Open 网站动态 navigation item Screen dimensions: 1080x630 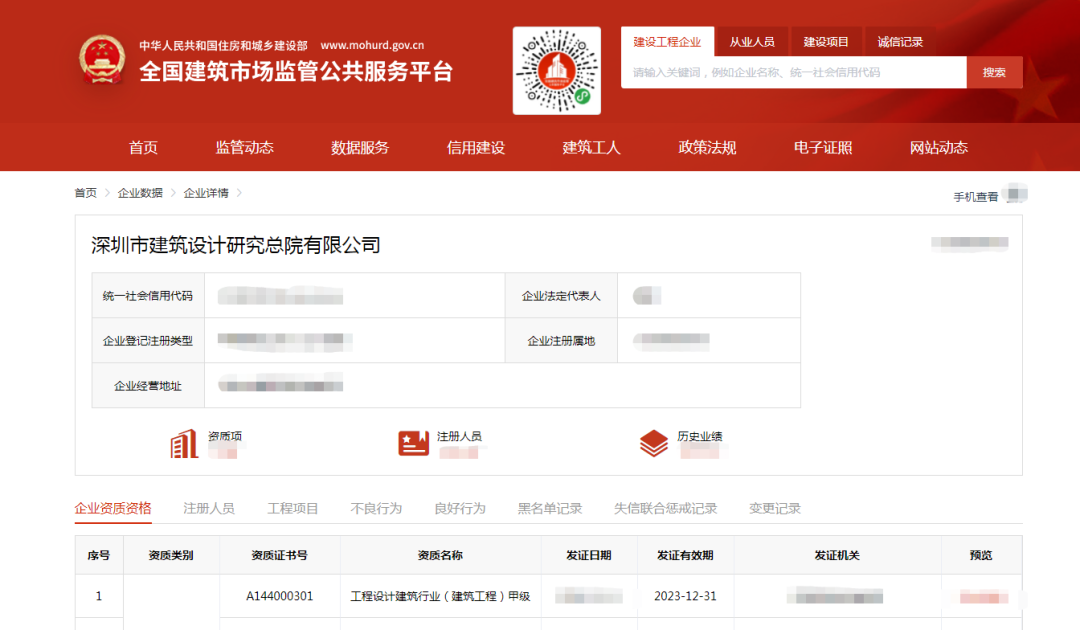click(x=939, y=147)
